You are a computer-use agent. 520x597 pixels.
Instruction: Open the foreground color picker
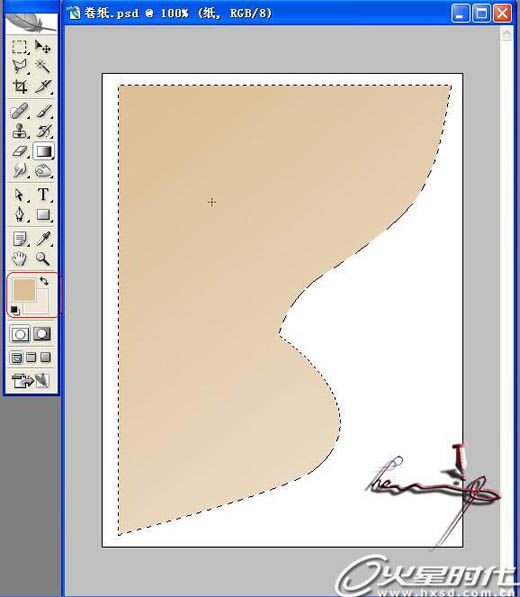(x=24, y=289)
